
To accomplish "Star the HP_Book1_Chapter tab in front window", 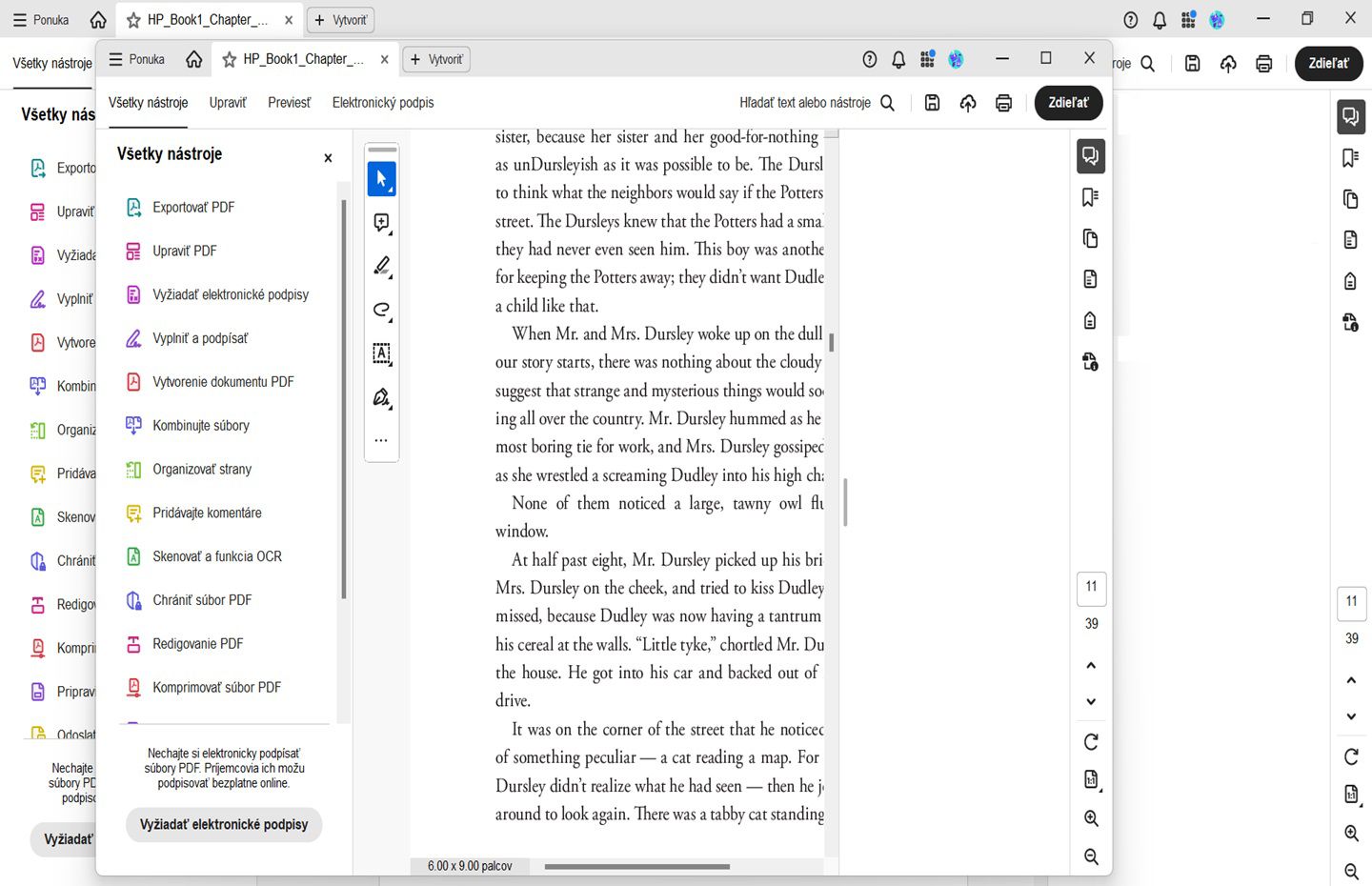I will 230,60.
